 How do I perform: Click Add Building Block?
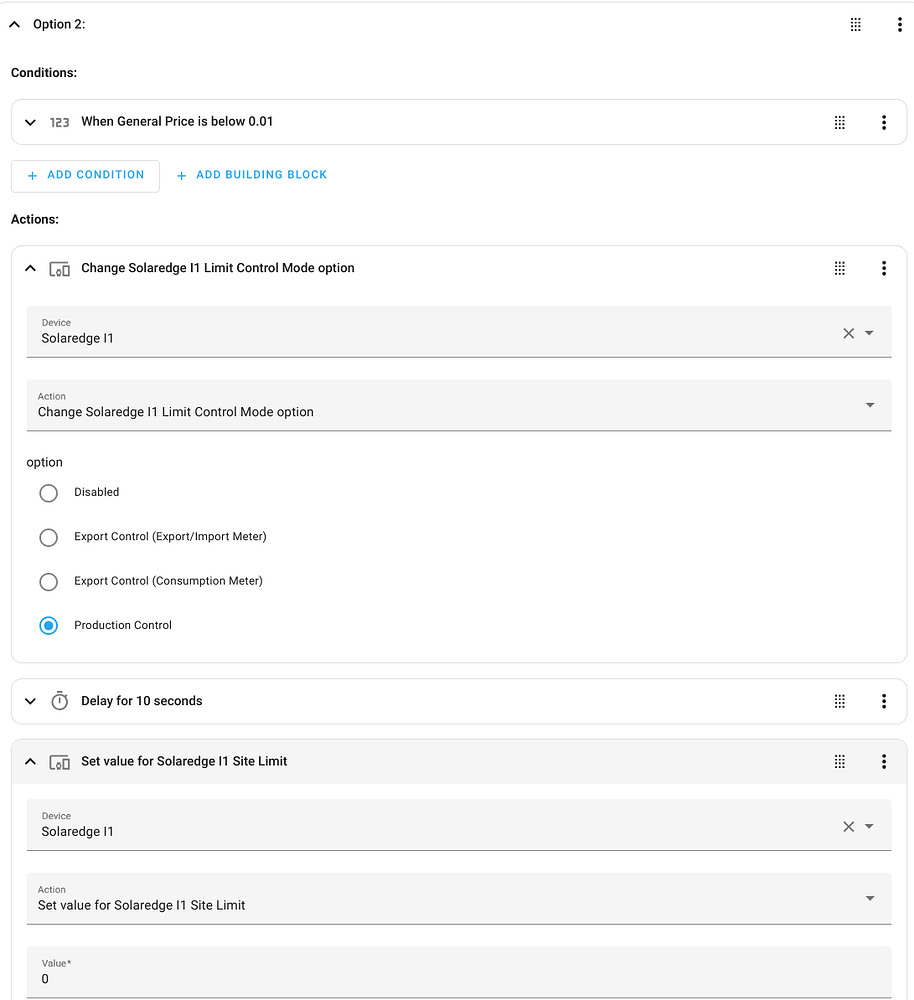click(x=252, y=175)
